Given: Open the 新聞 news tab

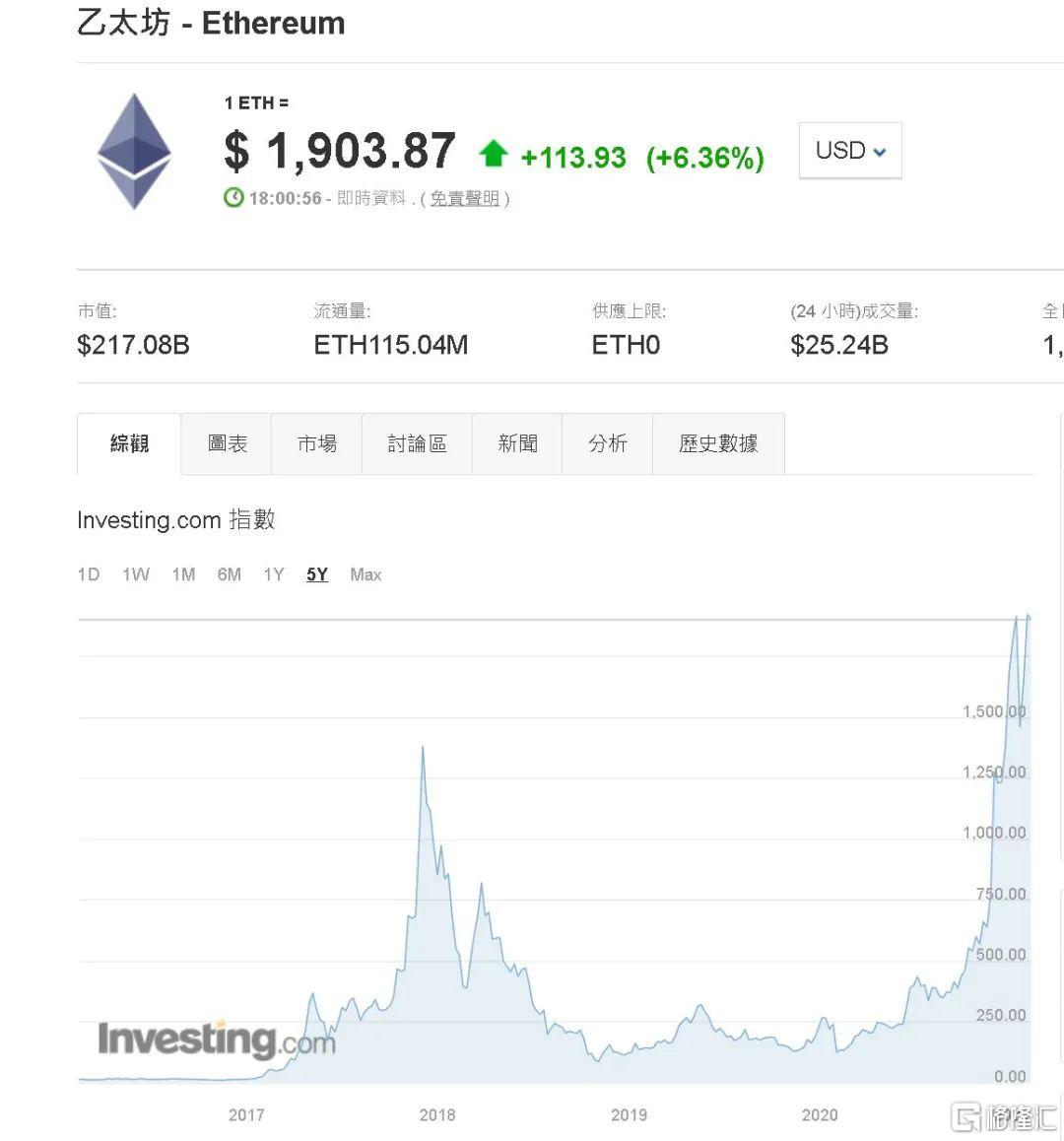Looking at the screenshot, I should pyautogui.click(x=517, y=444).
